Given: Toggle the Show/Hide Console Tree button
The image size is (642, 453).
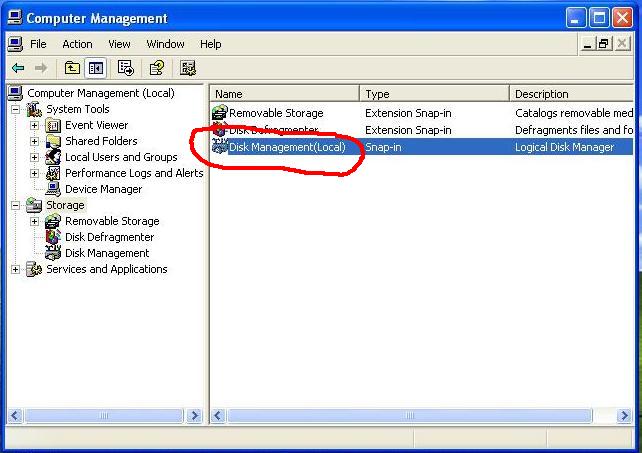Looking at the screenshot, I should 95,68.
